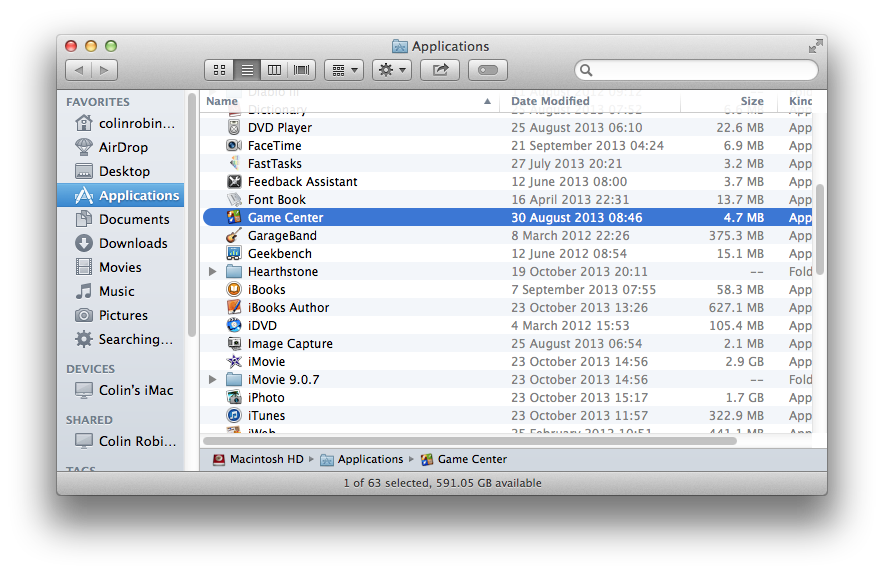This screenshot has width=884, height=574.
Task: Click the search field
Action: coord(696,70)
